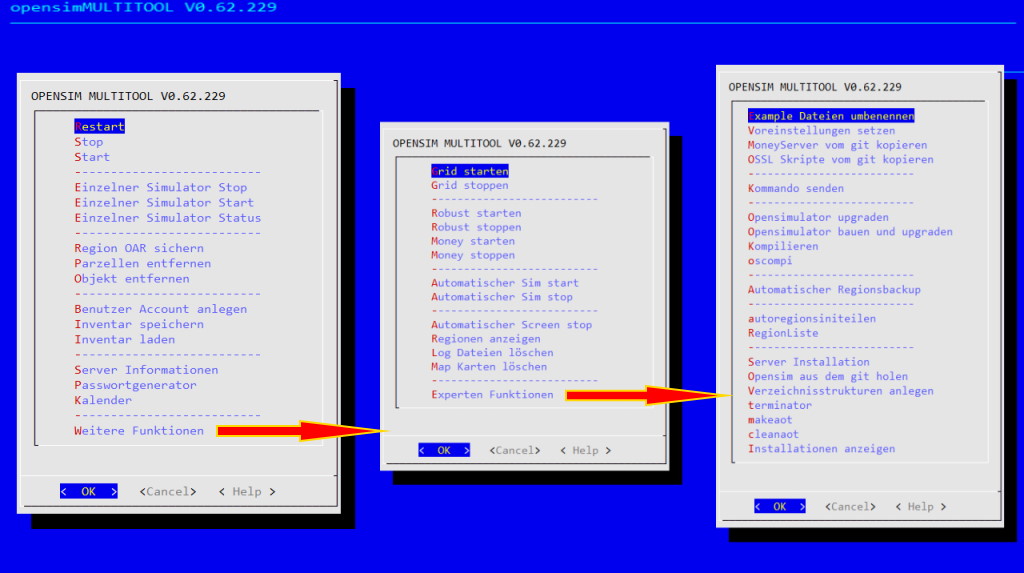Pick Benutzer Account anlegen entry
This screenshot has width=1024, height=573.
click(160, 309)
